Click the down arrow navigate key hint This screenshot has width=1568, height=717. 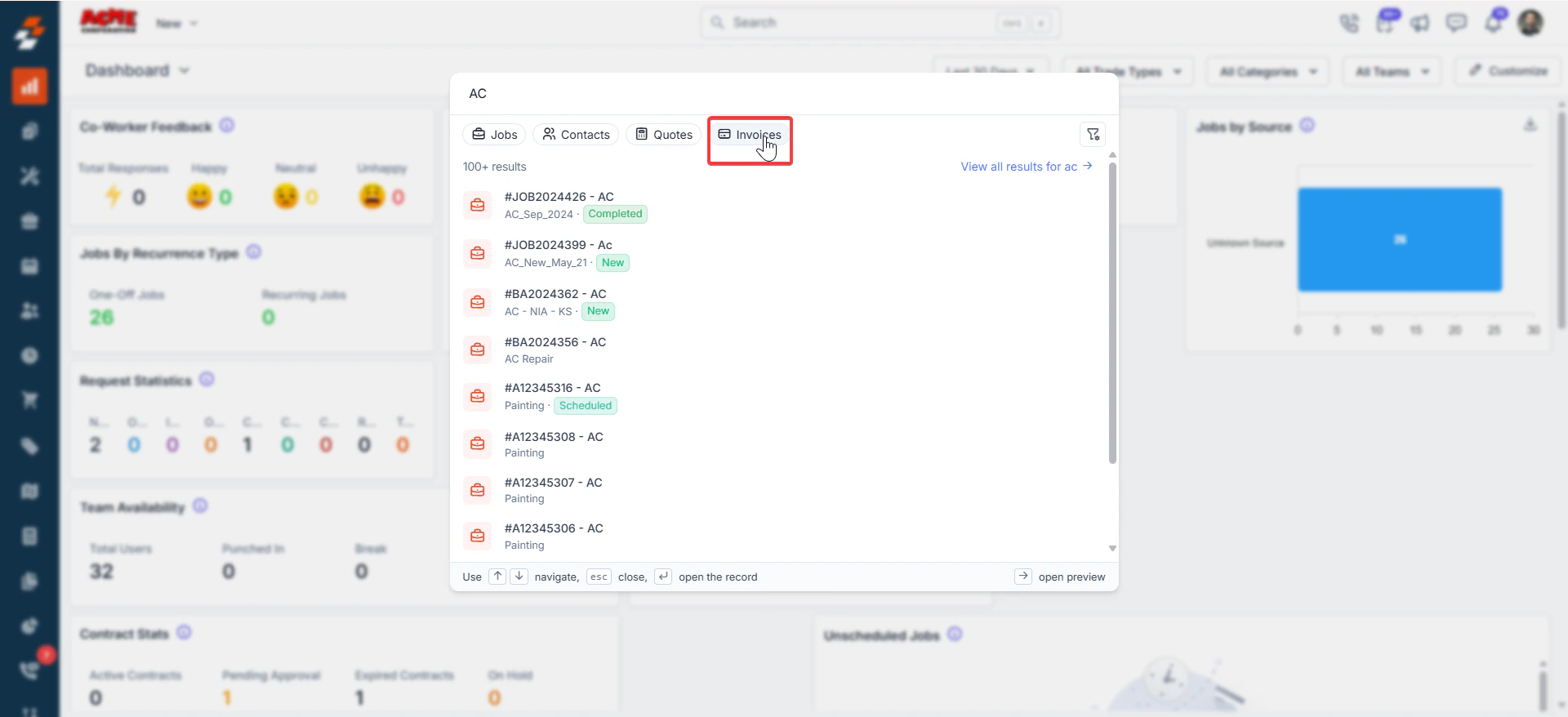tap(519, 577)
